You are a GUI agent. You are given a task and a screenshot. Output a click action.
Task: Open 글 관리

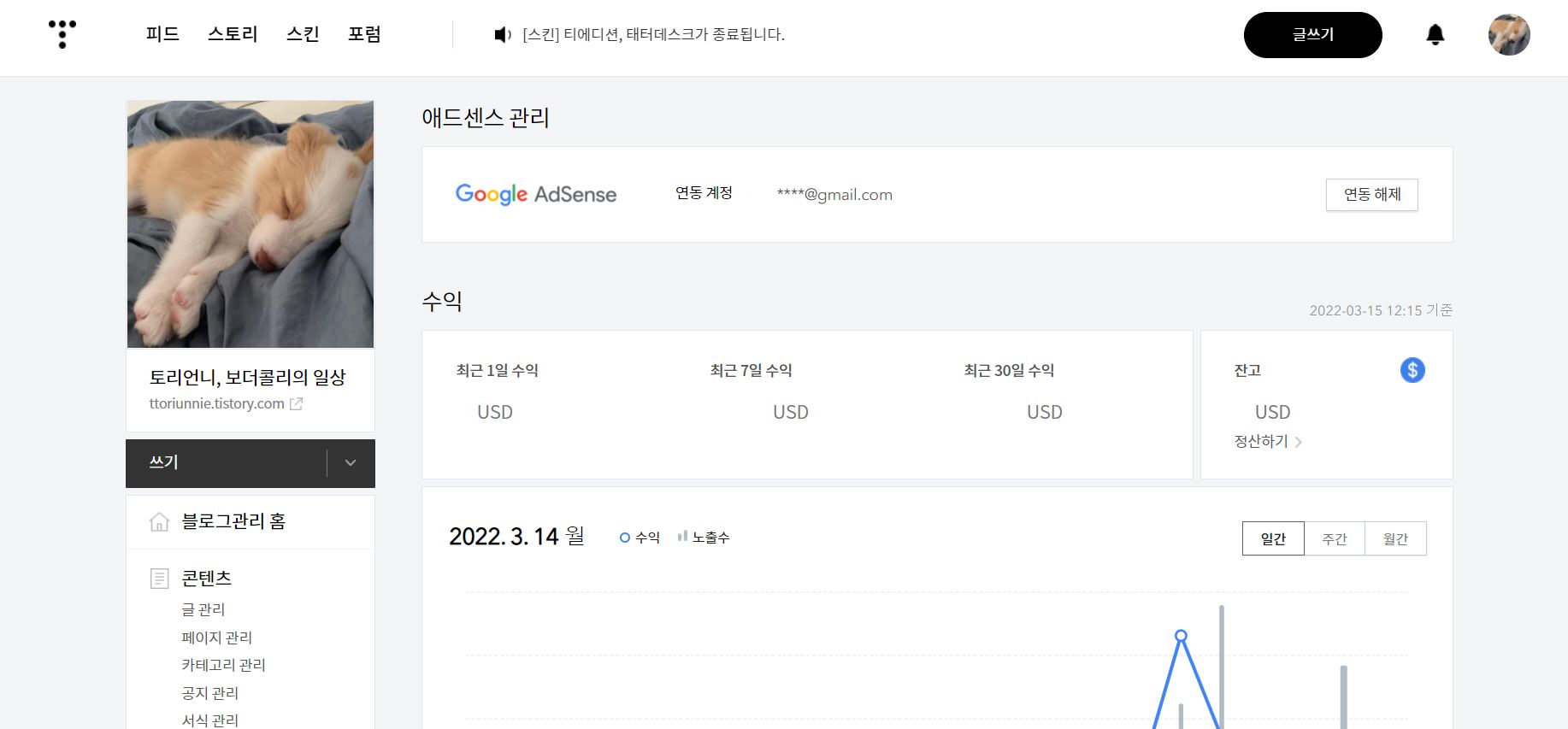click(x=203, y=609)
